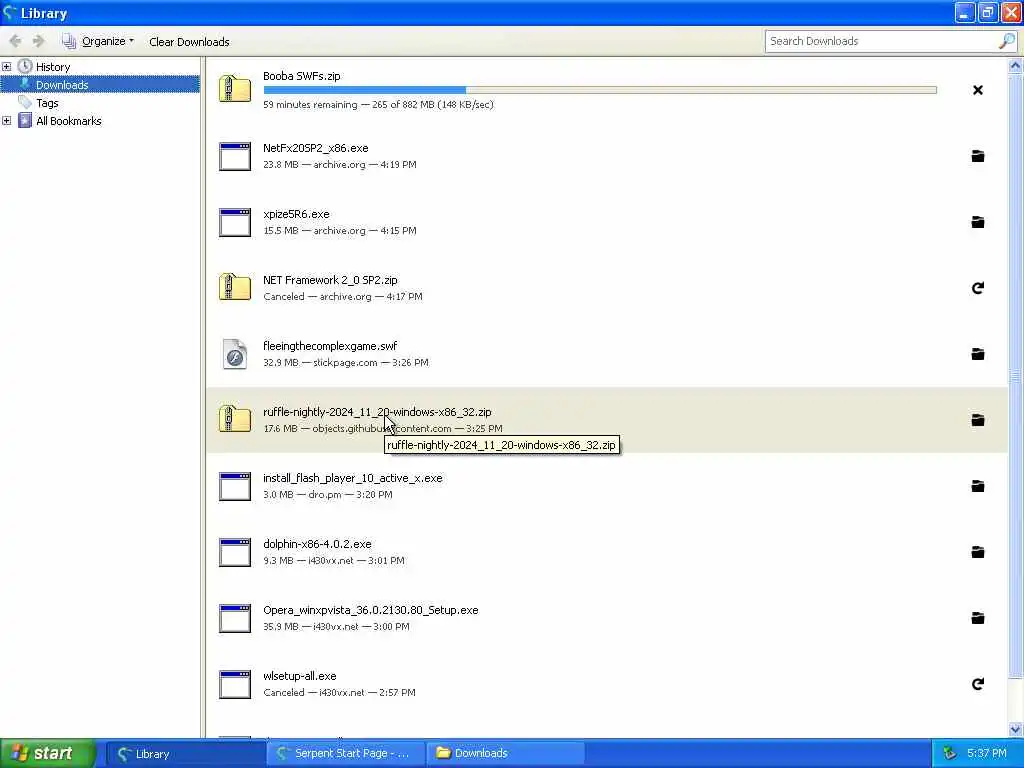Screen dimensions: 1024x768
Task: Select the NetFx20SP2_x86.exe entry
Action: click(x=607, y=156)
